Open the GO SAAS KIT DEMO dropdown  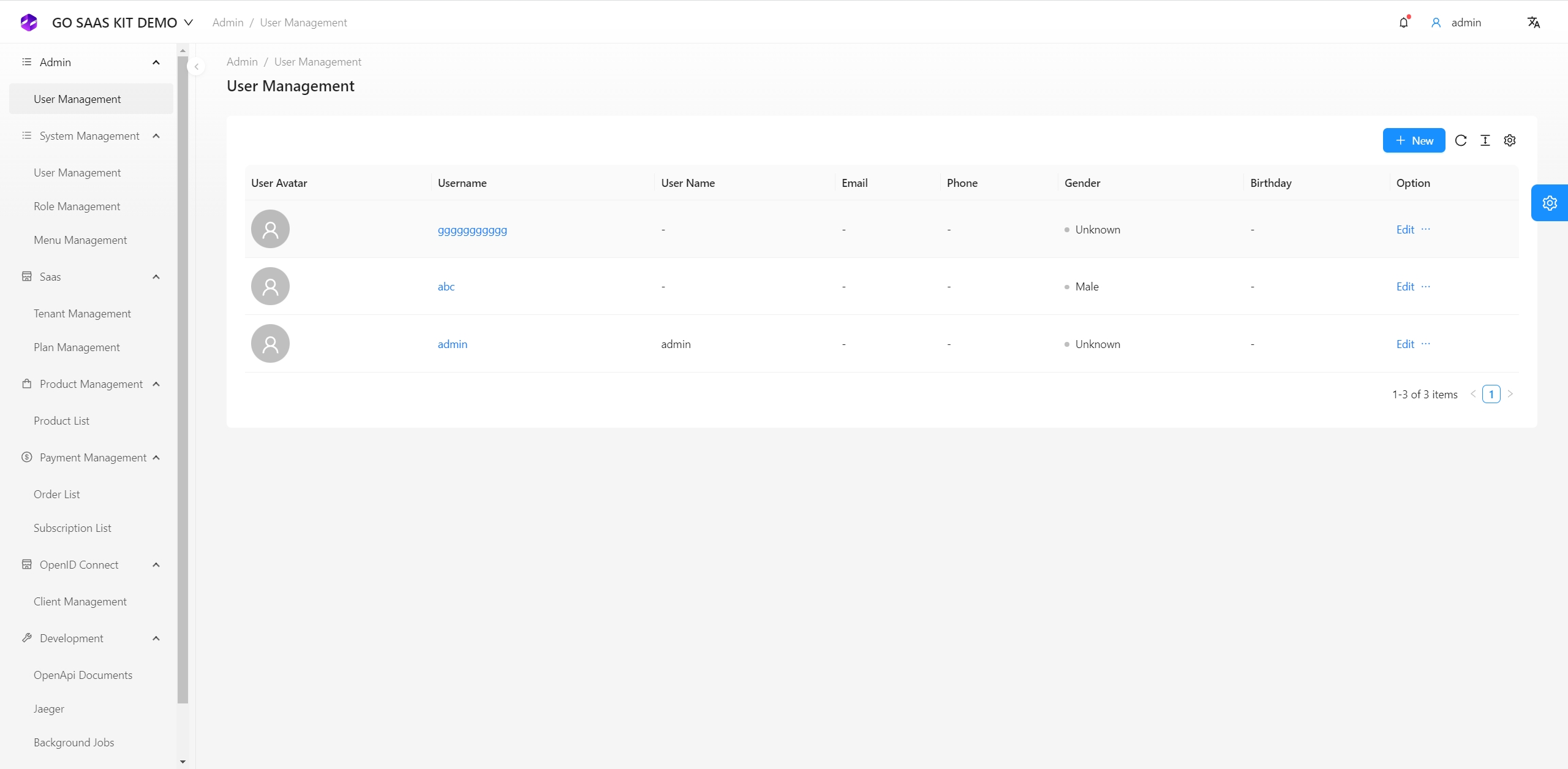click(x=189, y=23)
